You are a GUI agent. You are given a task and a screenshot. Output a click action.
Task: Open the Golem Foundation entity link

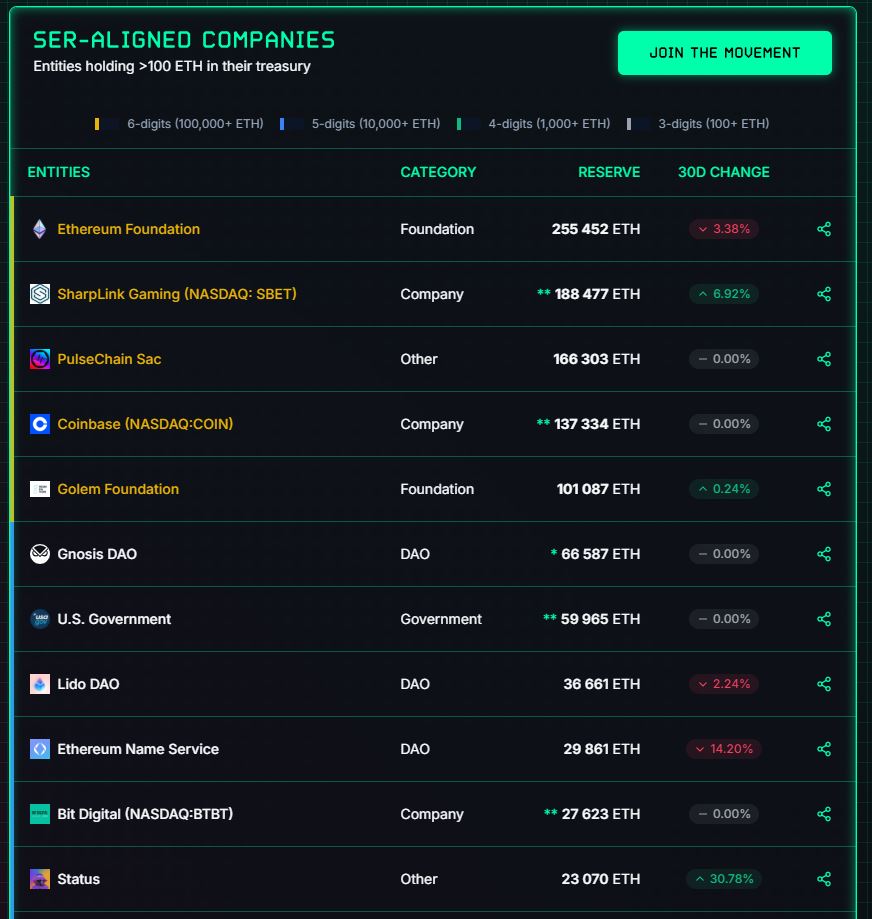(118, 489)
